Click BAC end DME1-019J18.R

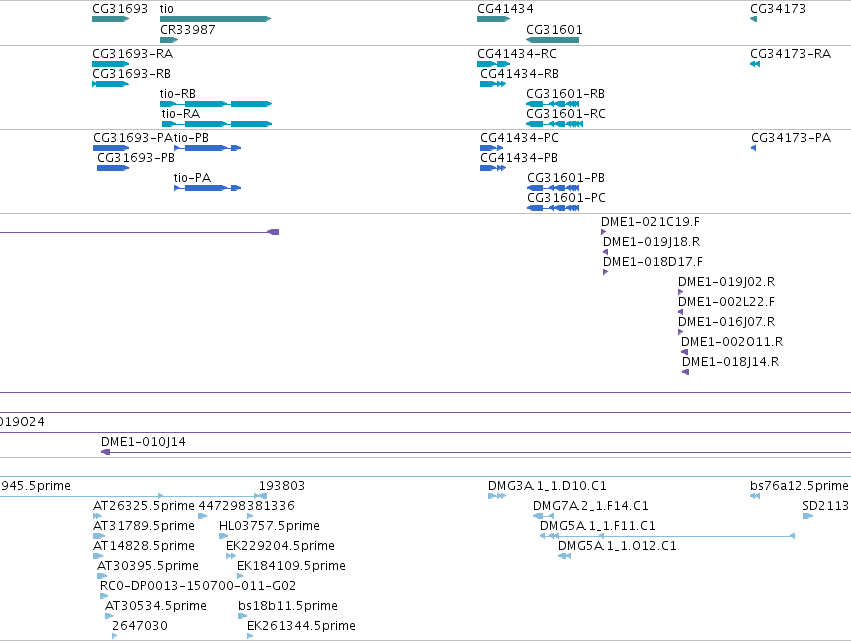pyautogui.click(x=651, y=242)
